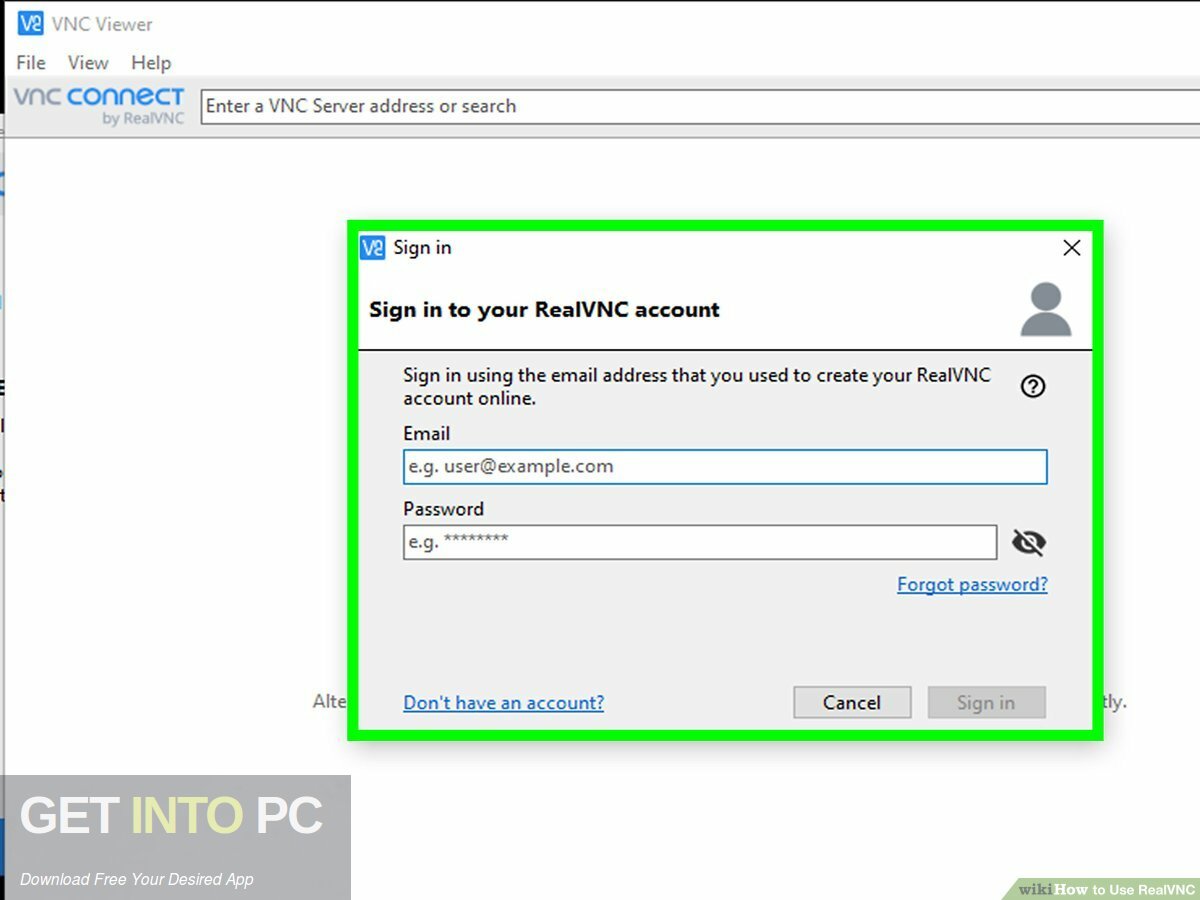Open the Help menu

pos(151,63)
